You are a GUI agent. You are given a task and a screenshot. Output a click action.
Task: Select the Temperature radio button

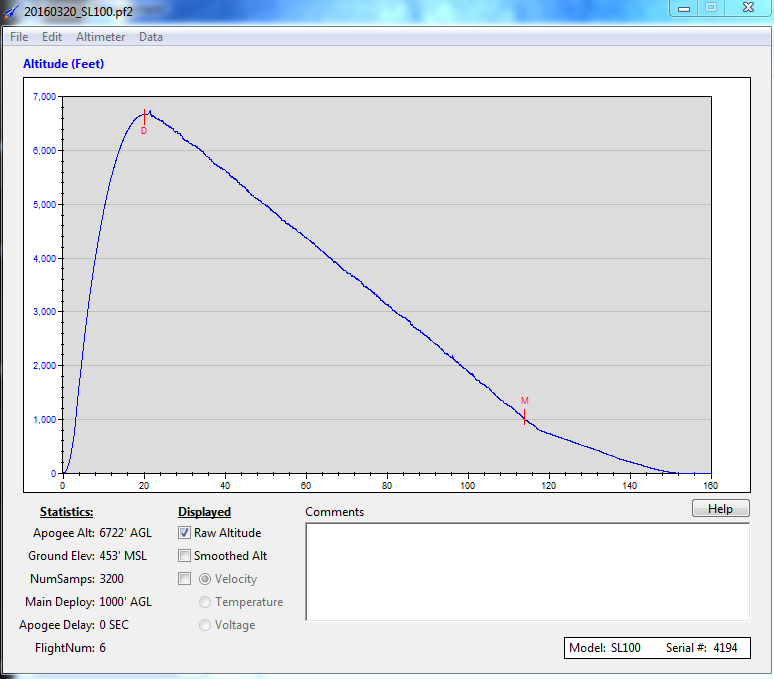(x=205, y=602)
